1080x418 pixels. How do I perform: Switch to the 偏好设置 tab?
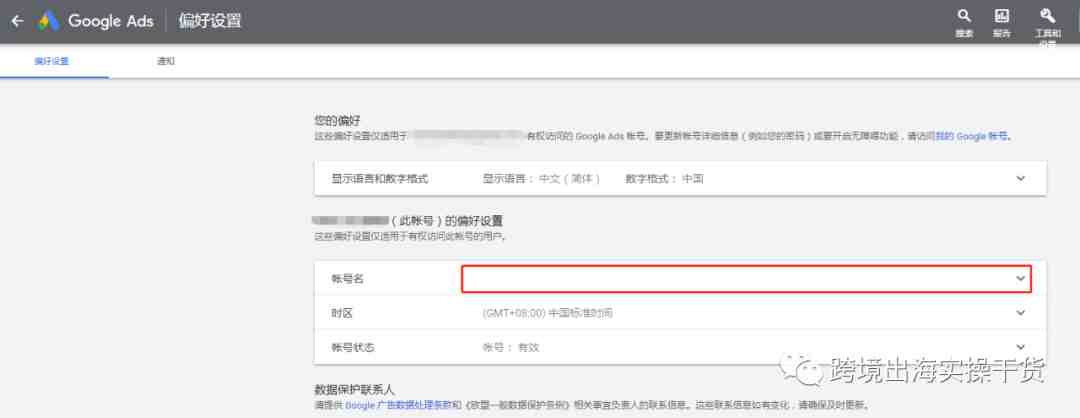(51, 62)
